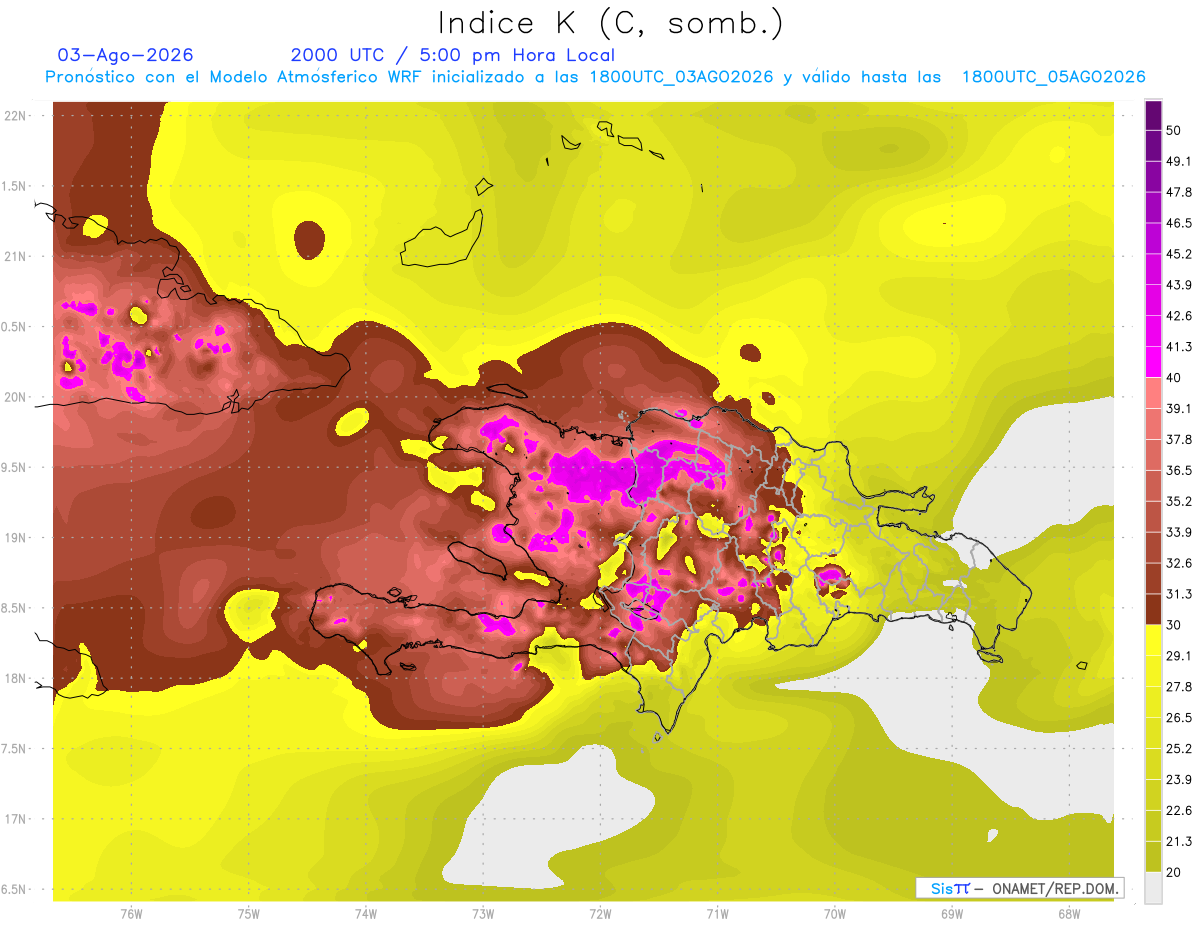Select the dark brown swatch just above 30

pos(1154,609)
